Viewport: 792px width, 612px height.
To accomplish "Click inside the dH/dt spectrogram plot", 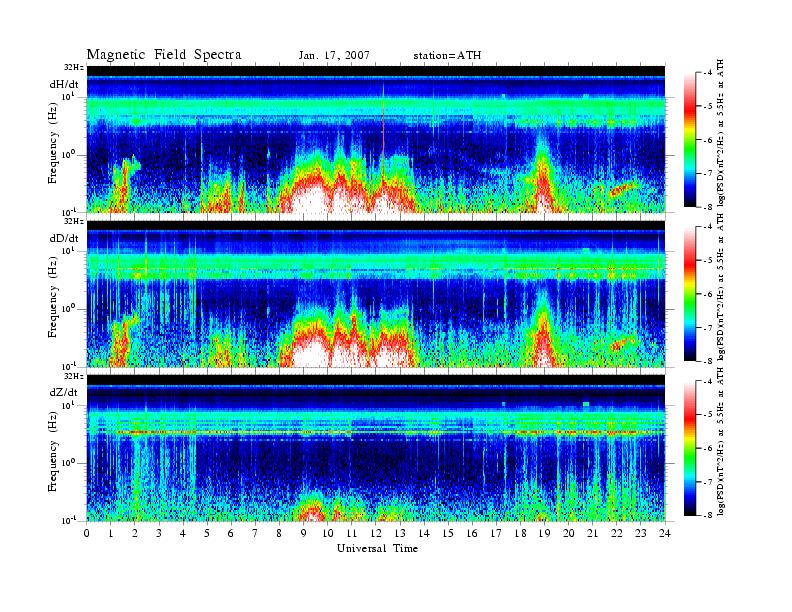I will 376,139.
